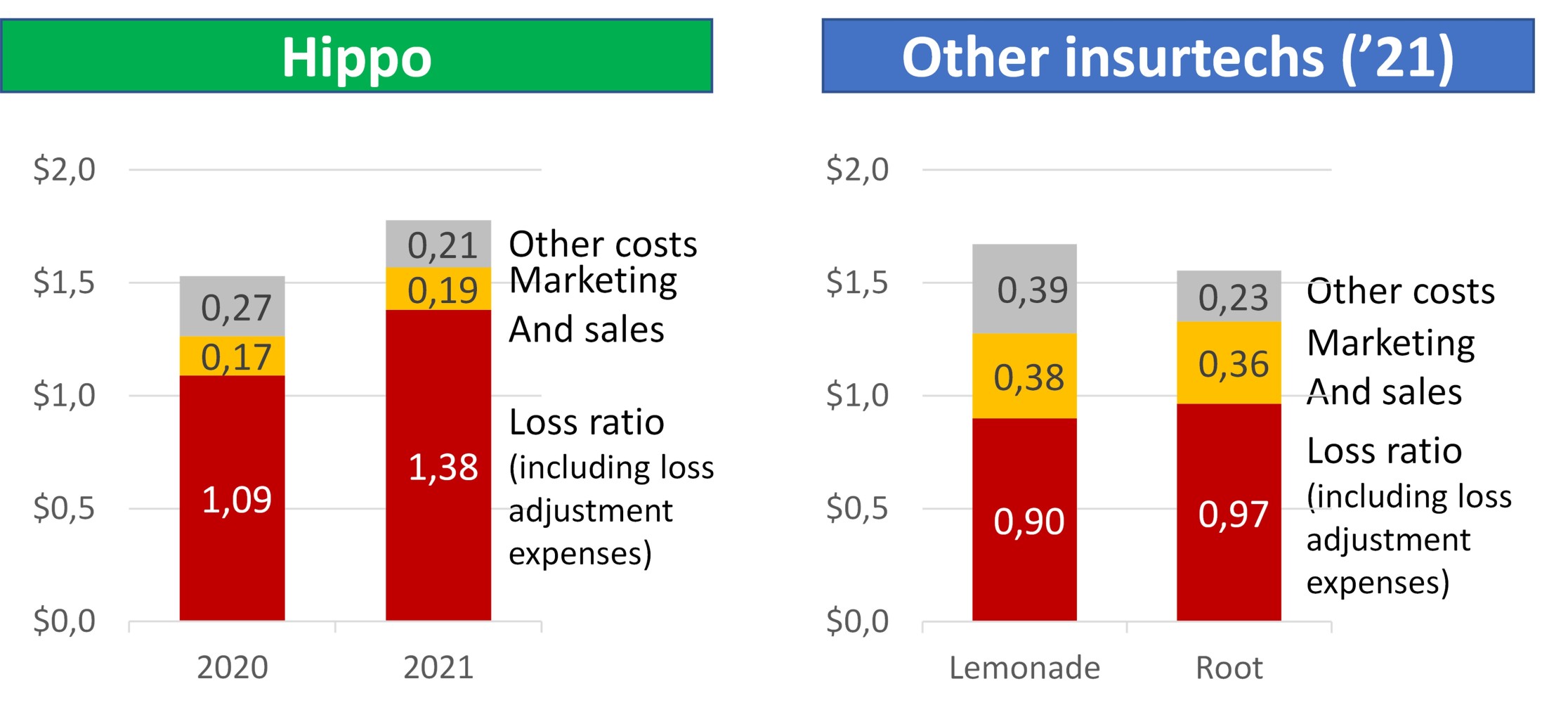Click the green Hippo title banner

click(x=356, y=56)
